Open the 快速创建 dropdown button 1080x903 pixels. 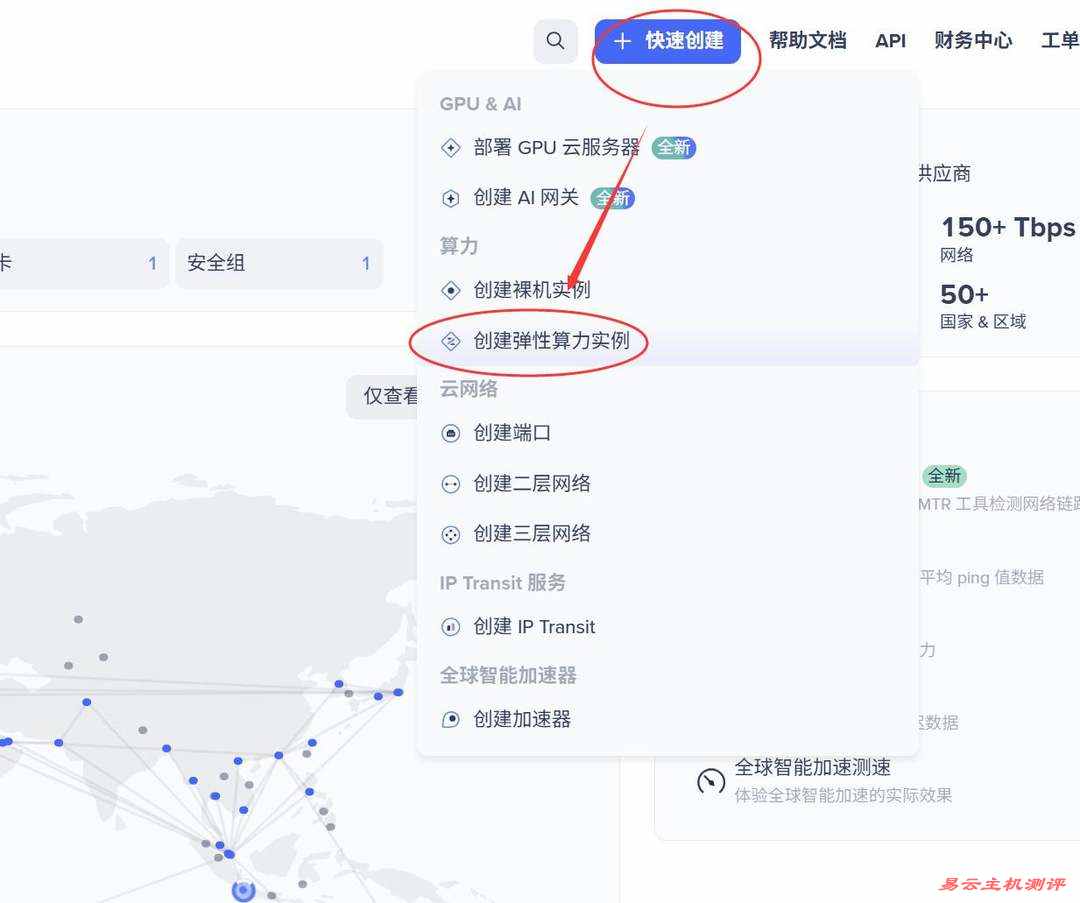668,41
